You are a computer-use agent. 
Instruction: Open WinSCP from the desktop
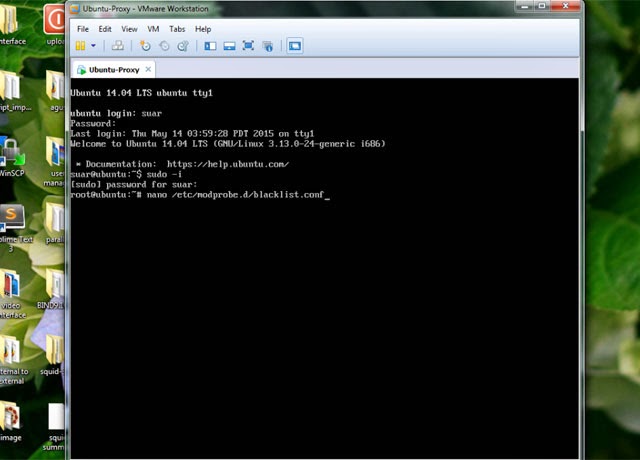tap(12, 157)
